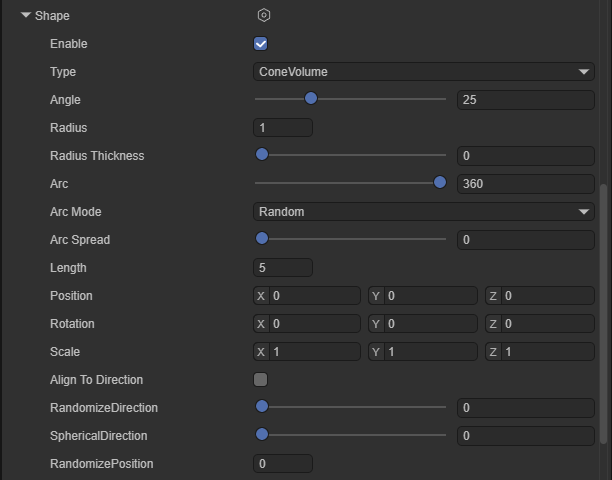Click the Angle slider handle

point(311,98)
